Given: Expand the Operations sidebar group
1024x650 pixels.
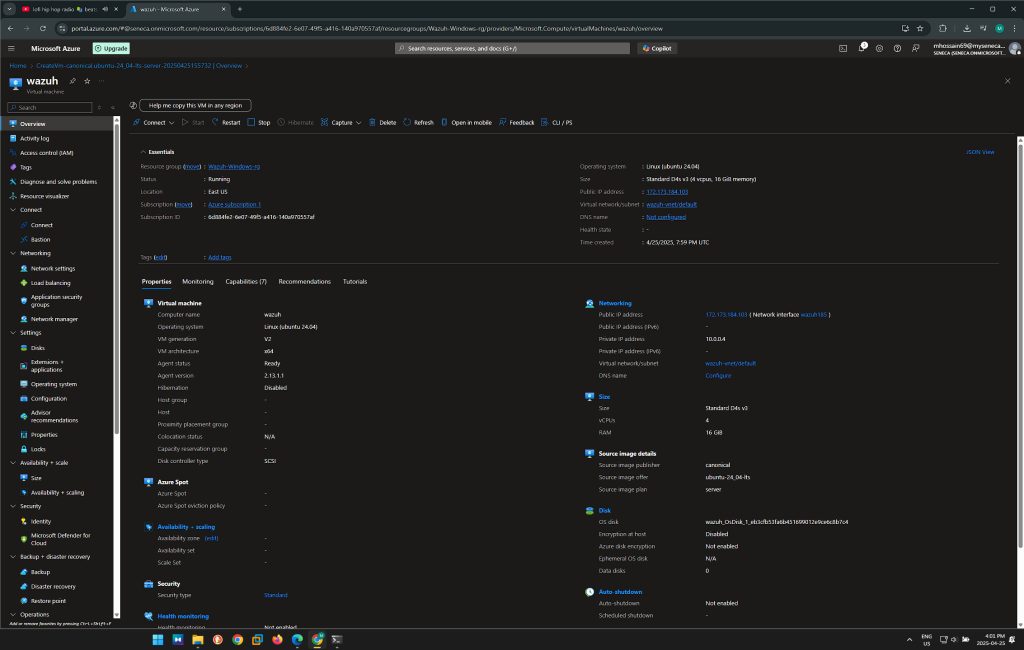Looking at the screenshot, I should pyautogui.click(x=13, y=614).
